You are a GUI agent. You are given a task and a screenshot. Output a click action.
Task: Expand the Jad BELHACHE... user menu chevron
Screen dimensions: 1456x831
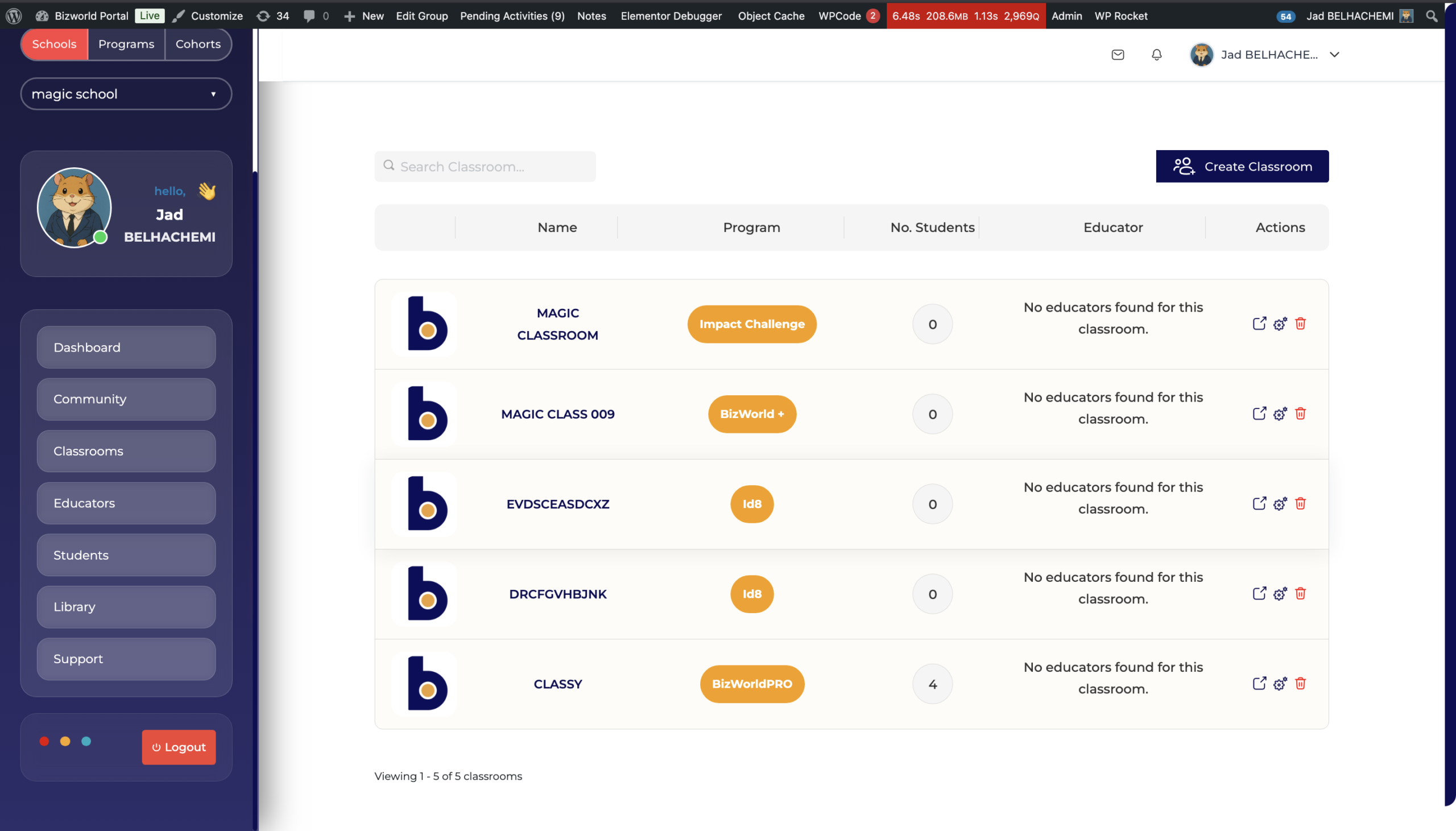point(1334,55)
